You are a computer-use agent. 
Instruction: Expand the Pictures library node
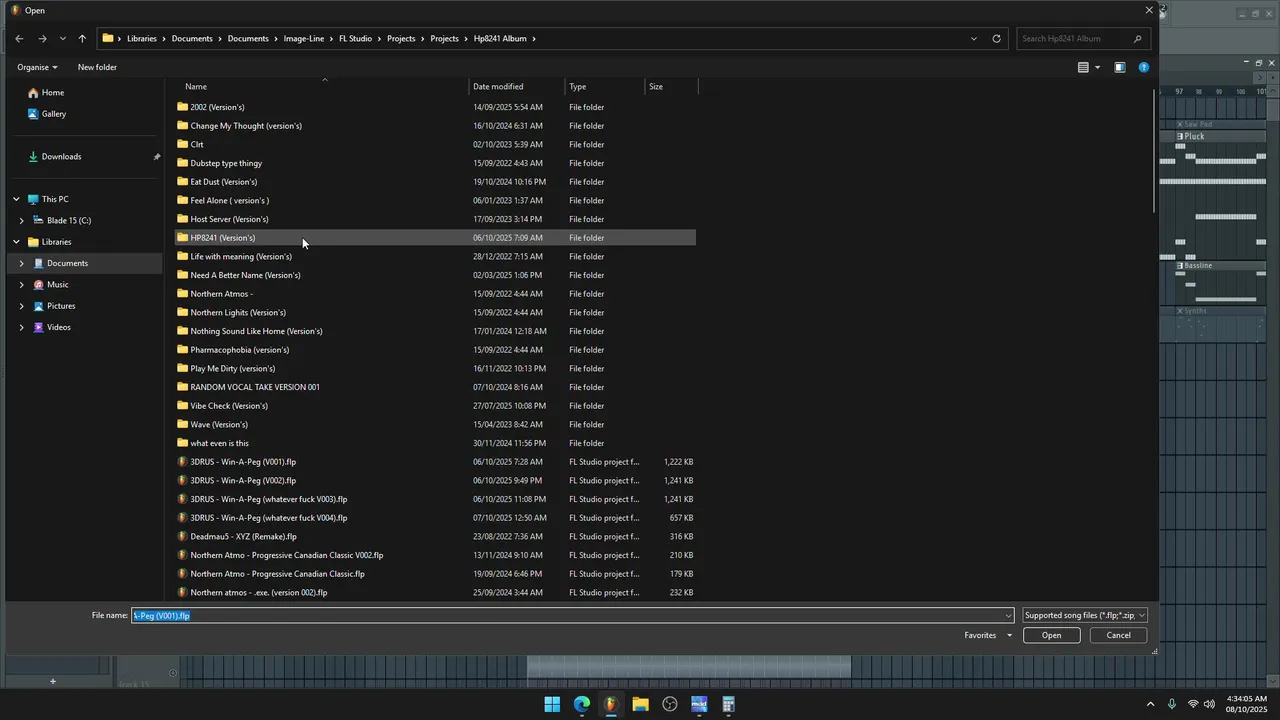pos(22,306)
